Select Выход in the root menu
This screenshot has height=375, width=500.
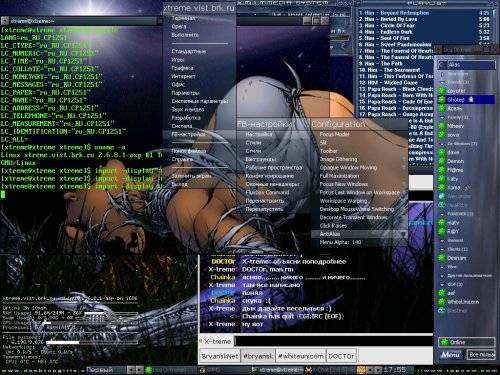pyautogui.click(x=199, y=184)
